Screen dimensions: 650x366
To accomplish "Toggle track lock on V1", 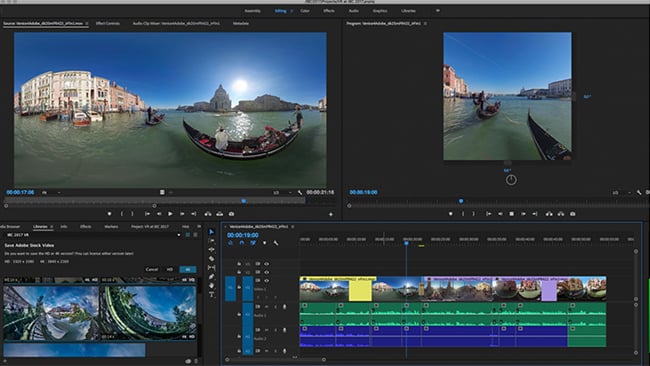I will (239, 287).
